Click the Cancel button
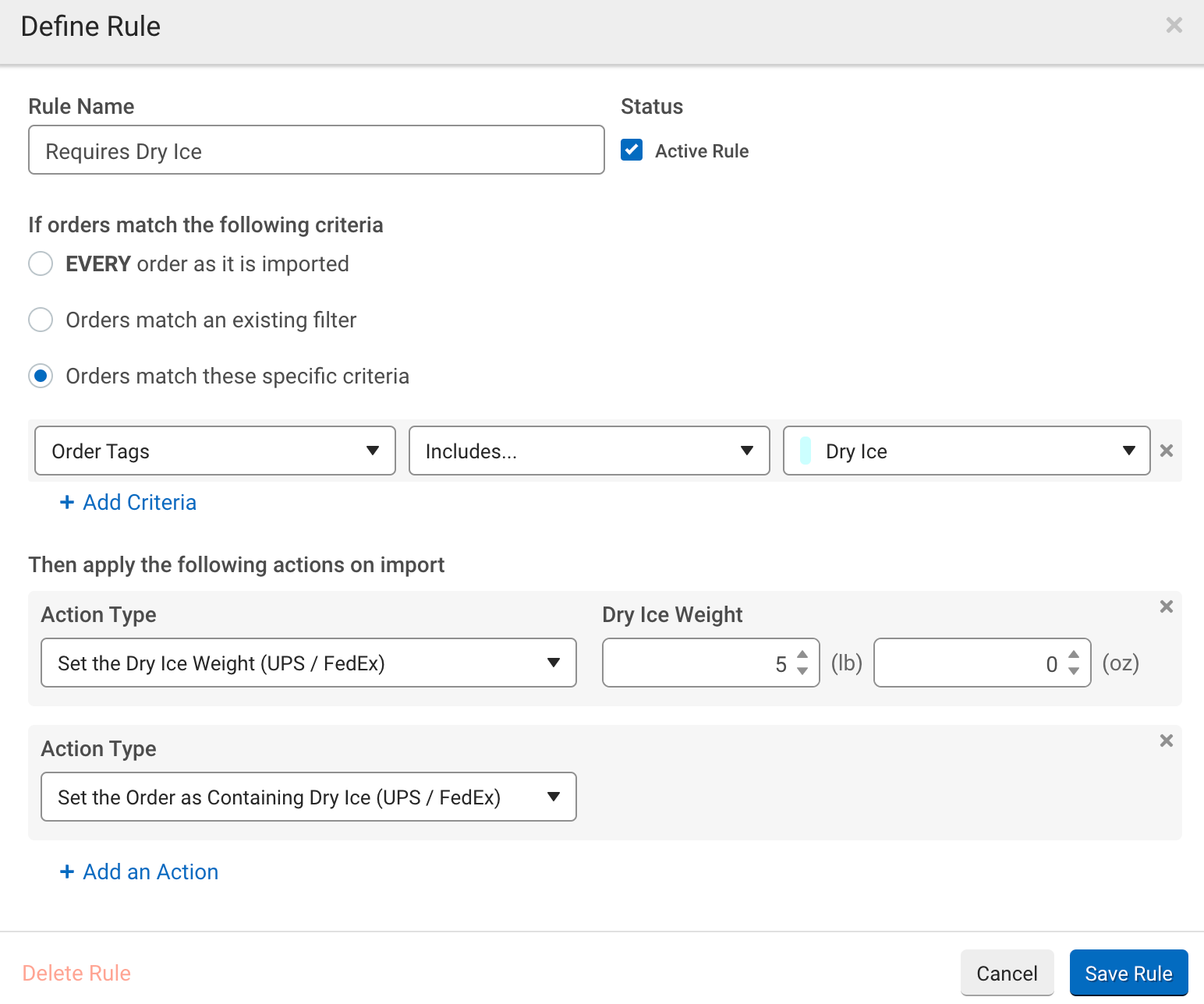Image resolution: width=1204 pixels, height=1004 pixels. [1007, 973]
